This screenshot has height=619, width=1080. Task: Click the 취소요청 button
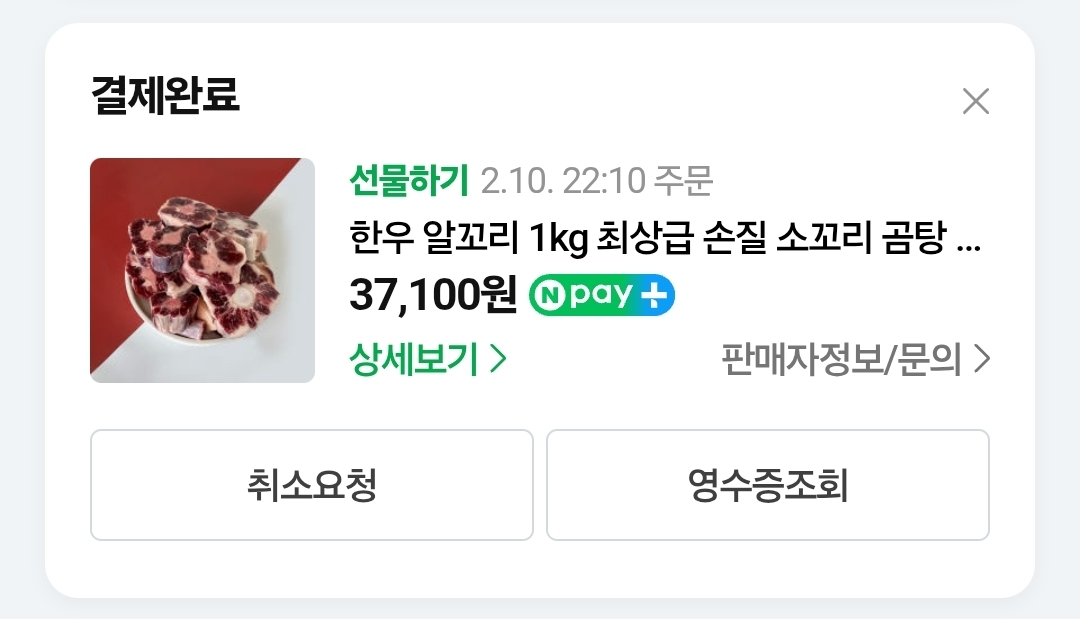(312, 485)
